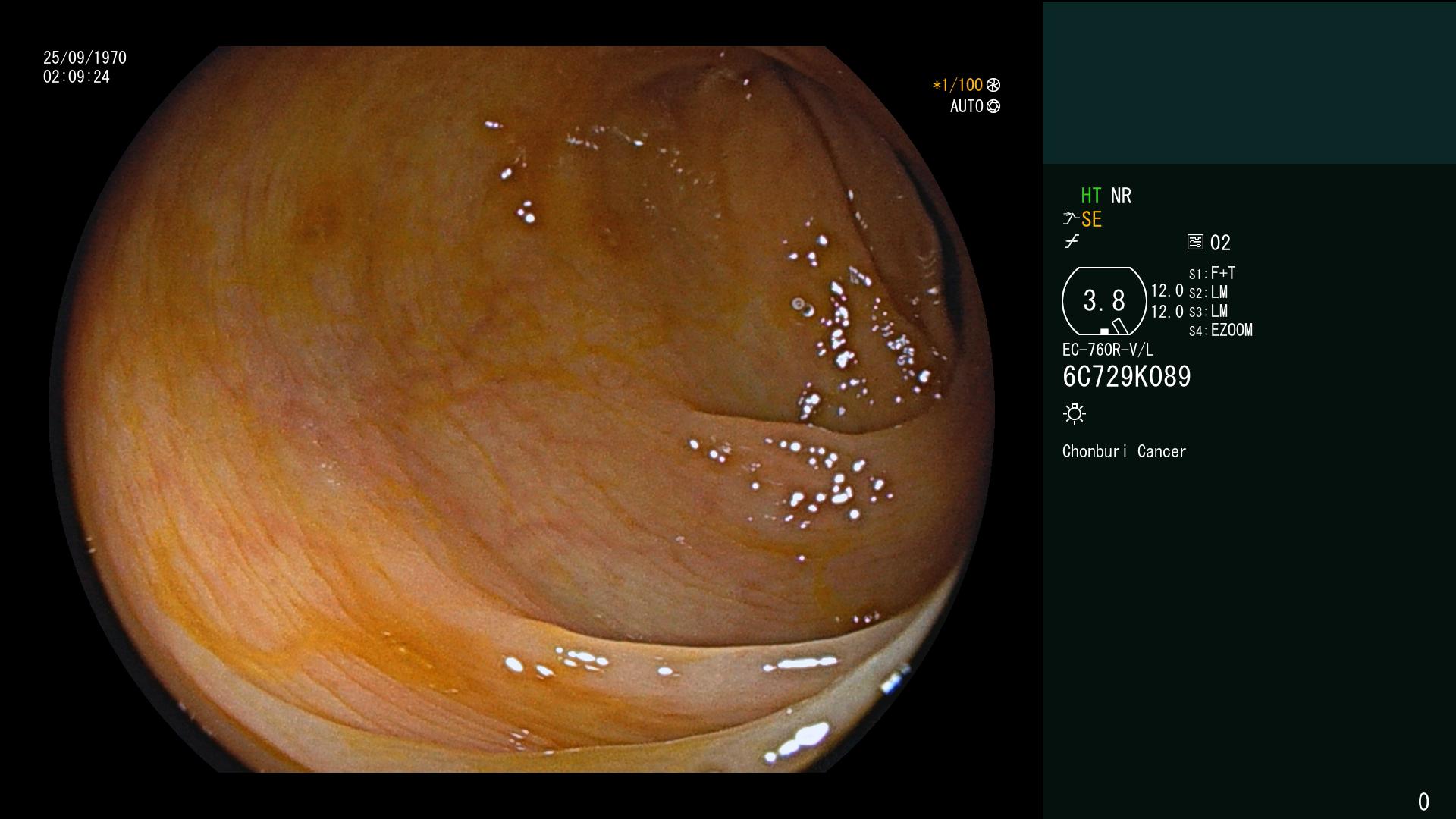
Task: Click the shutter speed icon beside *1/100
Action: (x=993, y=85)
